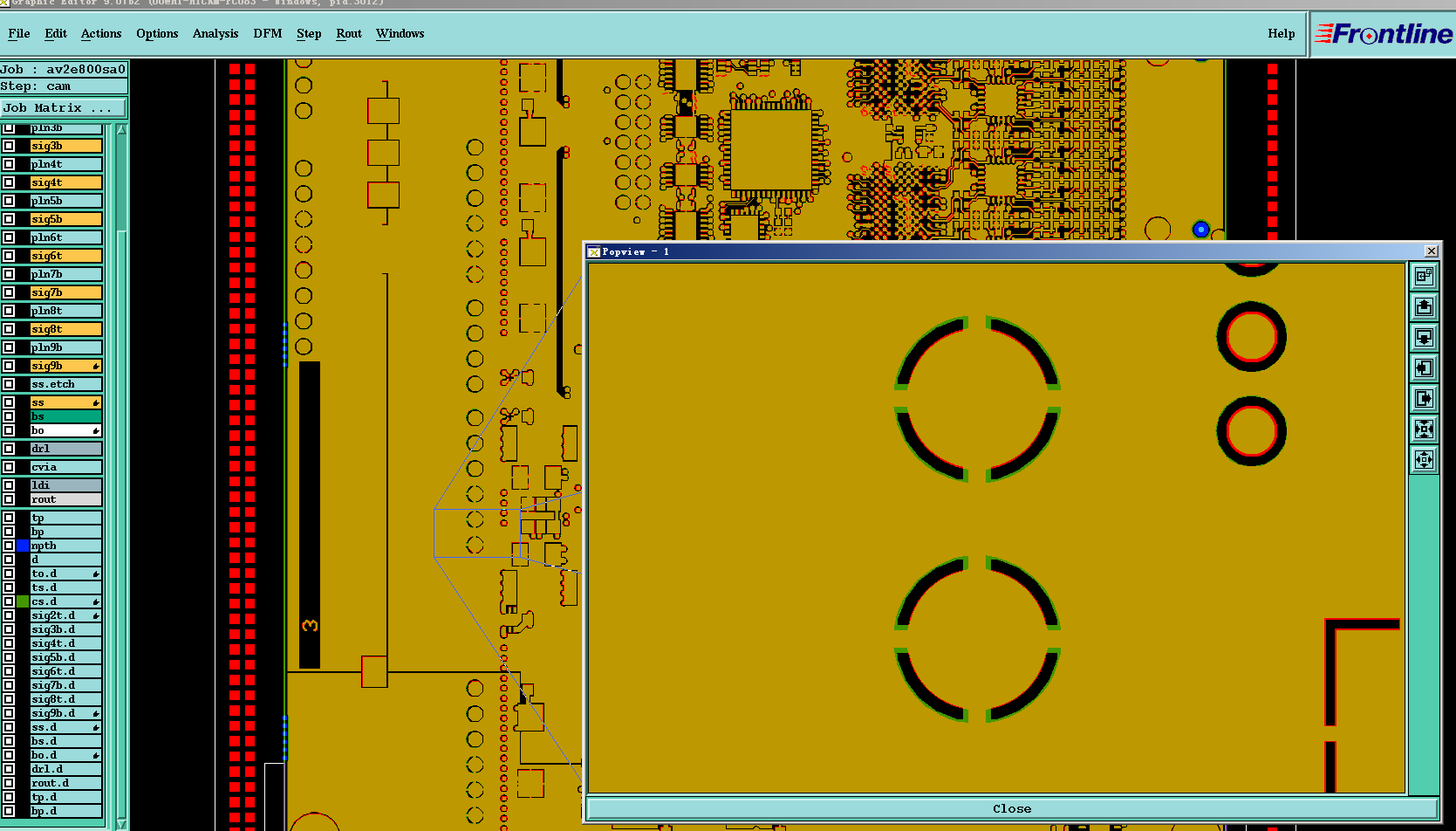Close the Popview window with X
The height and width of the screenshot is (831, 1456).
click(1432, 251)
